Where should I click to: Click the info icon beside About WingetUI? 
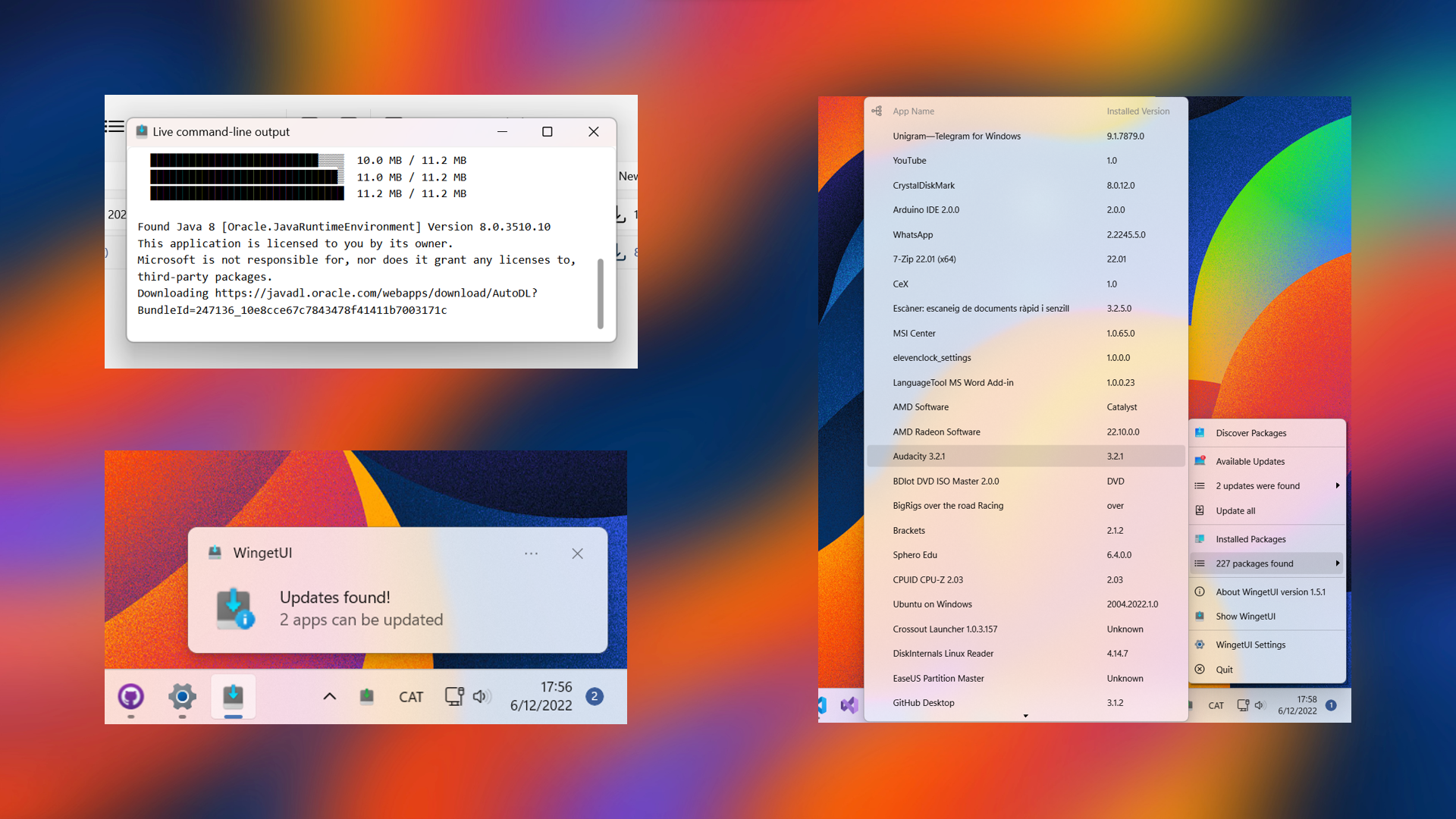pos(1200,591)
